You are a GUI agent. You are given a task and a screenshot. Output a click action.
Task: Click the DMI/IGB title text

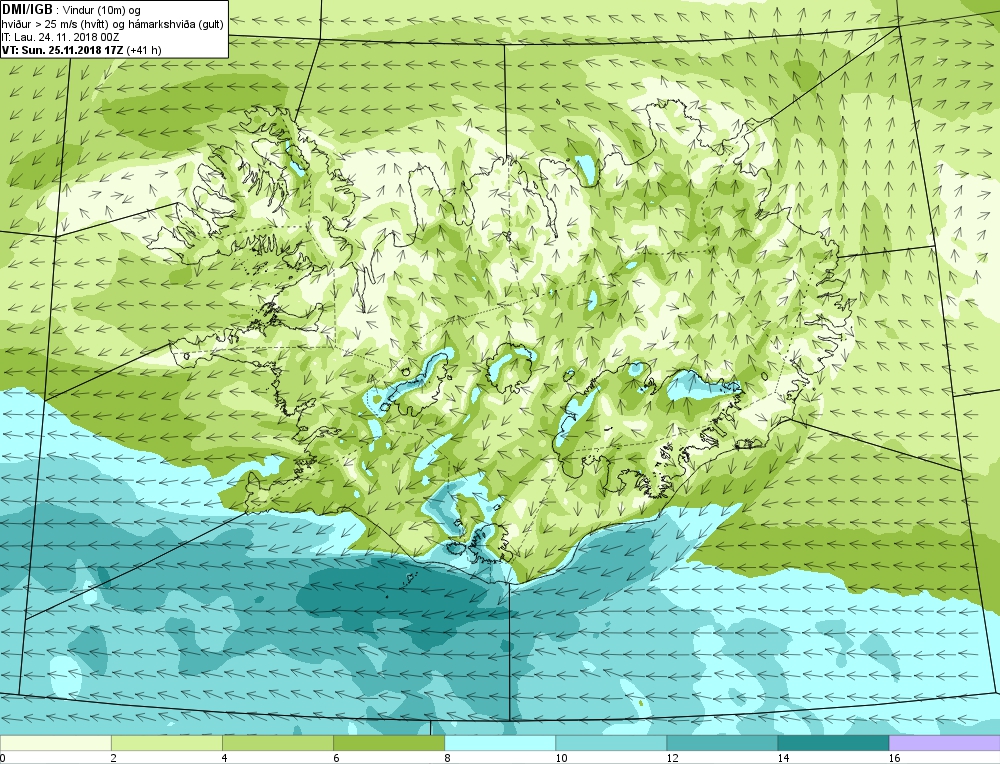coord(27,10)
